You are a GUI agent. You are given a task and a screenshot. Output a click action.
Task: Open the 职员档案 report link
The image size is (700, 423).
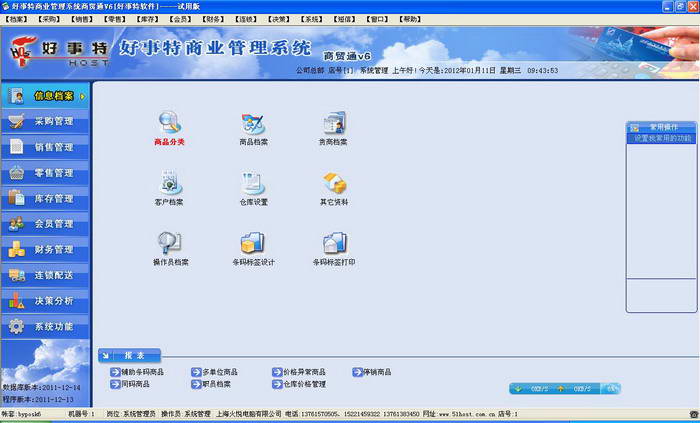point(211,384)
